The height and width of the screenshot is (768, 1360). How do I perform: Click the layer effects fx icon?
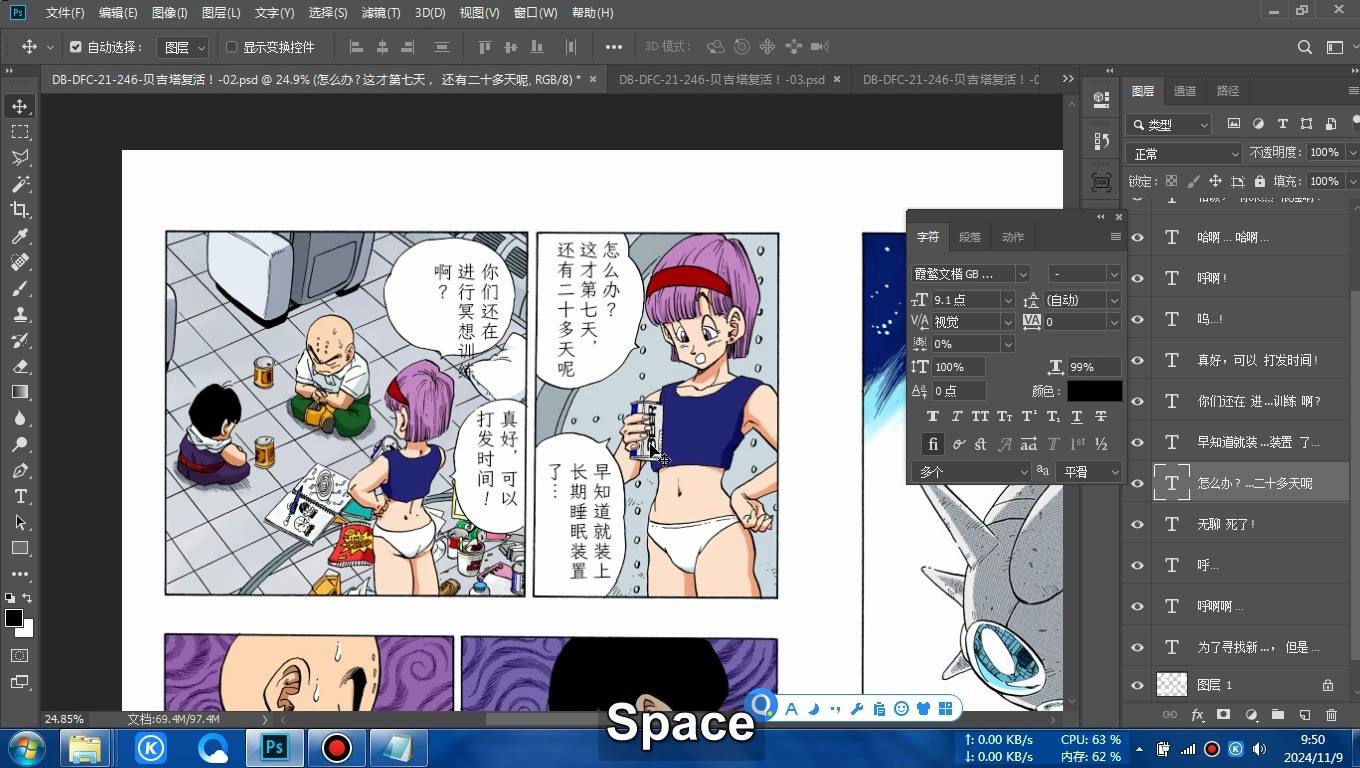point(1197,715)
